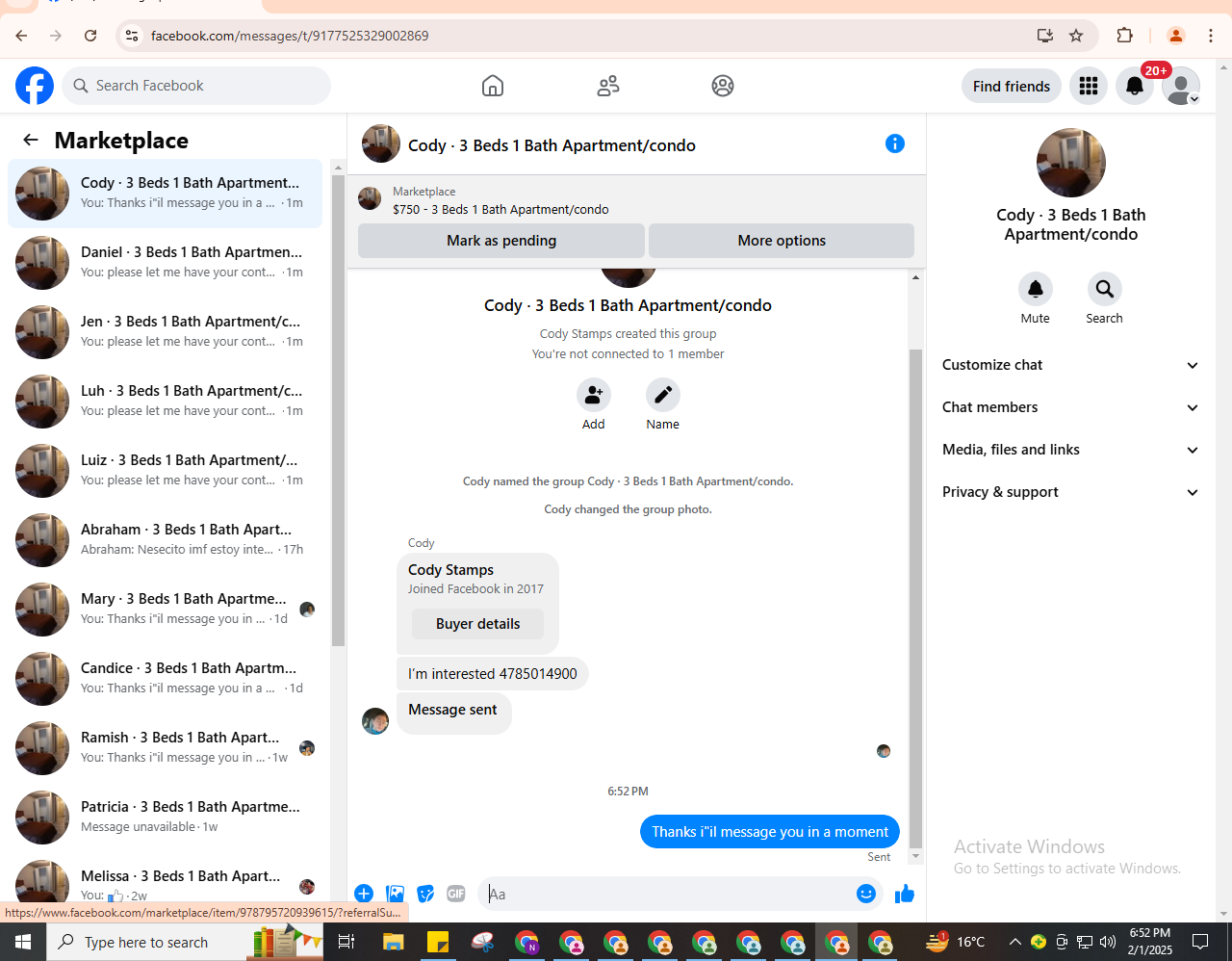Viewport: 1232px width, 961px height.
Task: Open the emoji picker in the message box
Action: coord(866,894)
